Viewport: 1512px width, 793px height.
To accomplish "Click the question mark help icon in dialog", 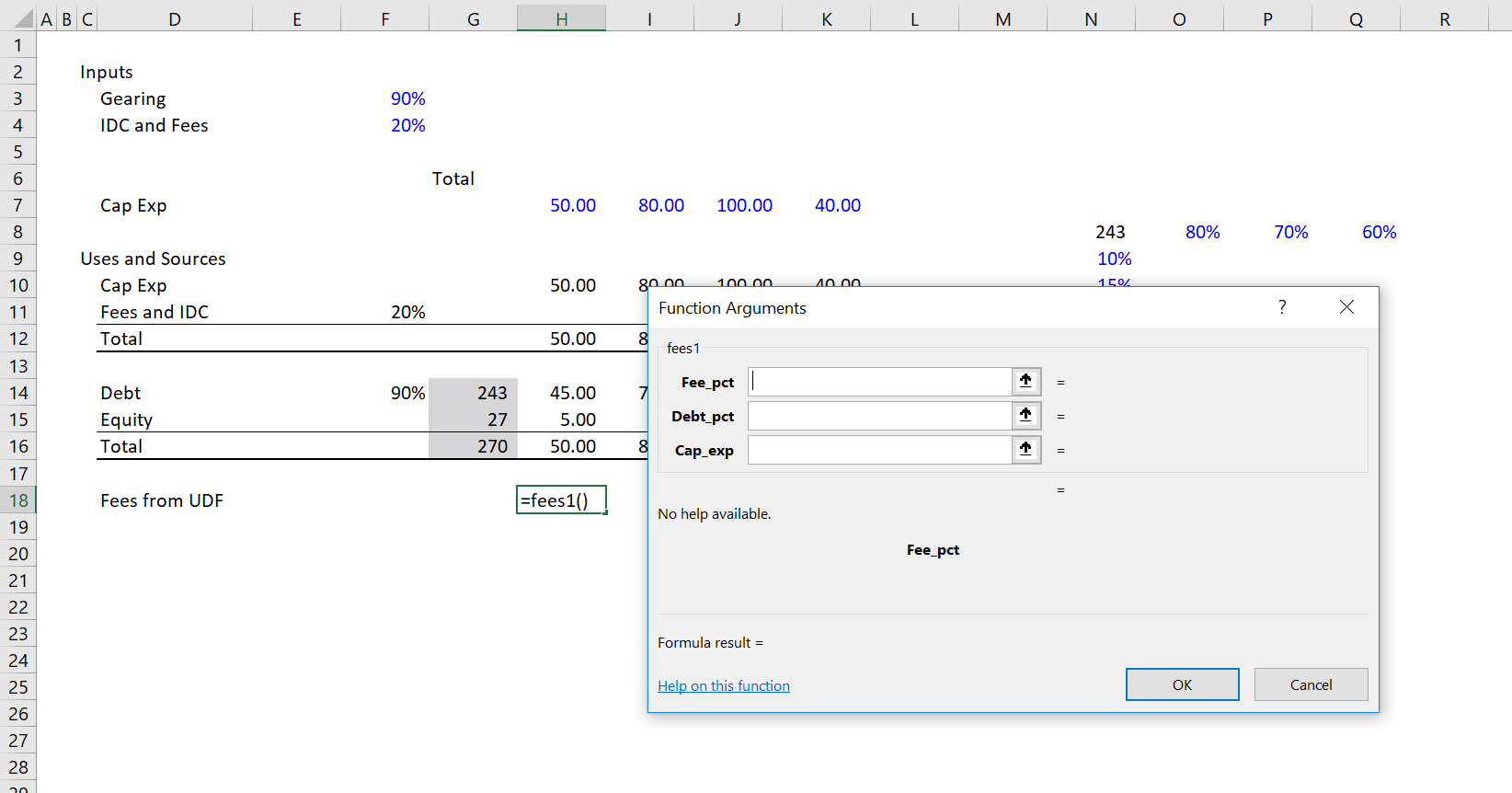I will click(1282, 307).
